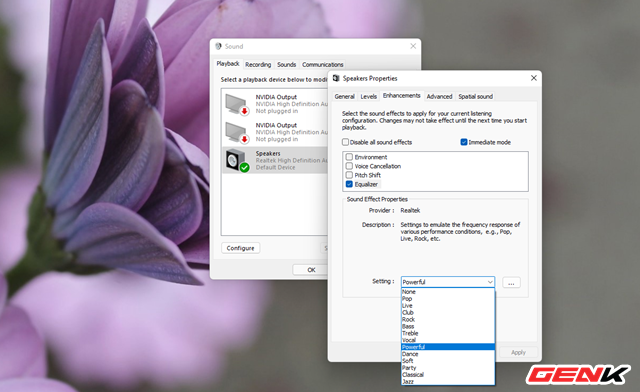Choose Vocal equalizer preset
The image size is (640, 392).
click(448, 340)
